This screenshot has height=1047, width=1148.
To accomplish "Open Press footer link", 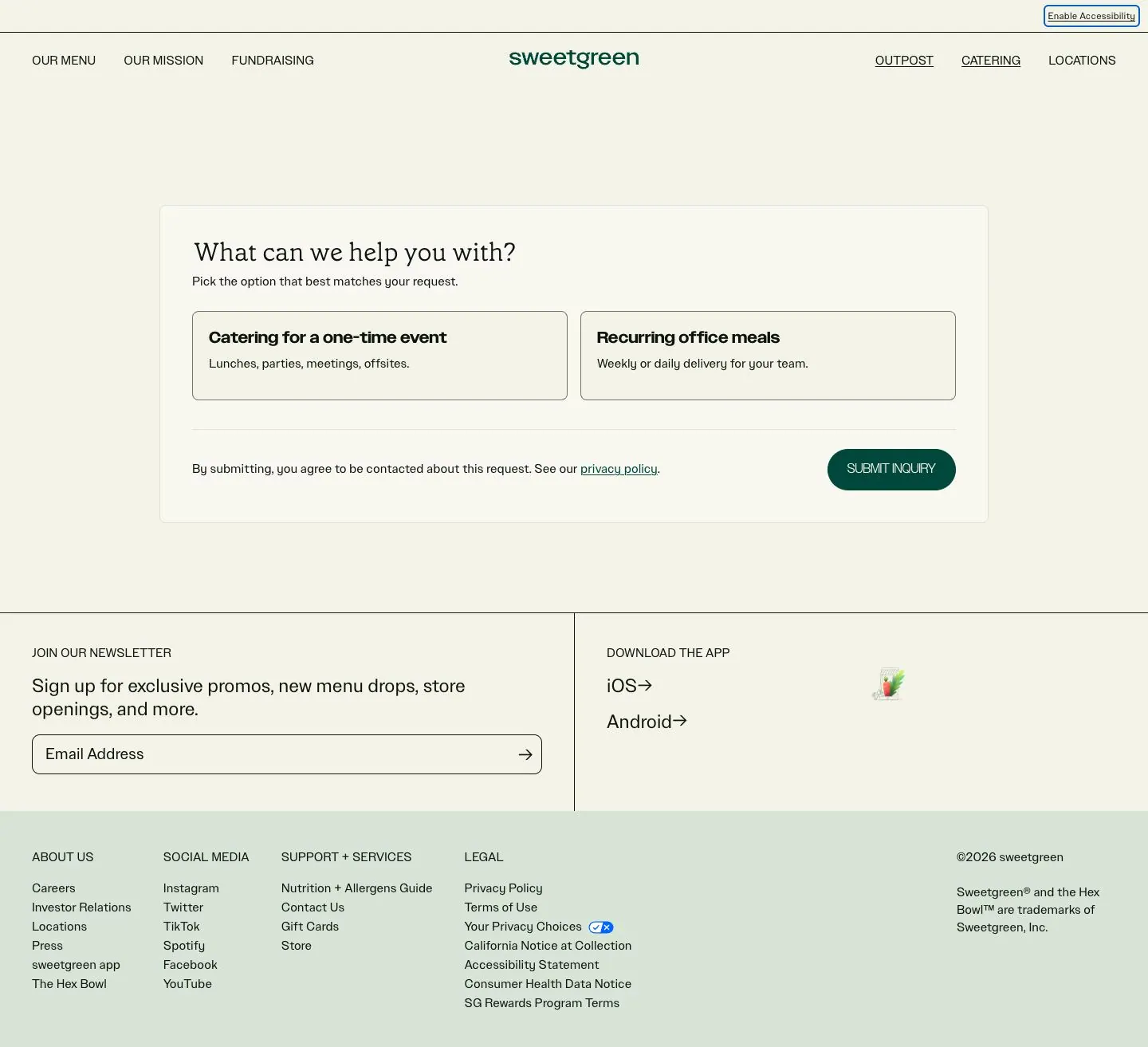I will point(47,946).
